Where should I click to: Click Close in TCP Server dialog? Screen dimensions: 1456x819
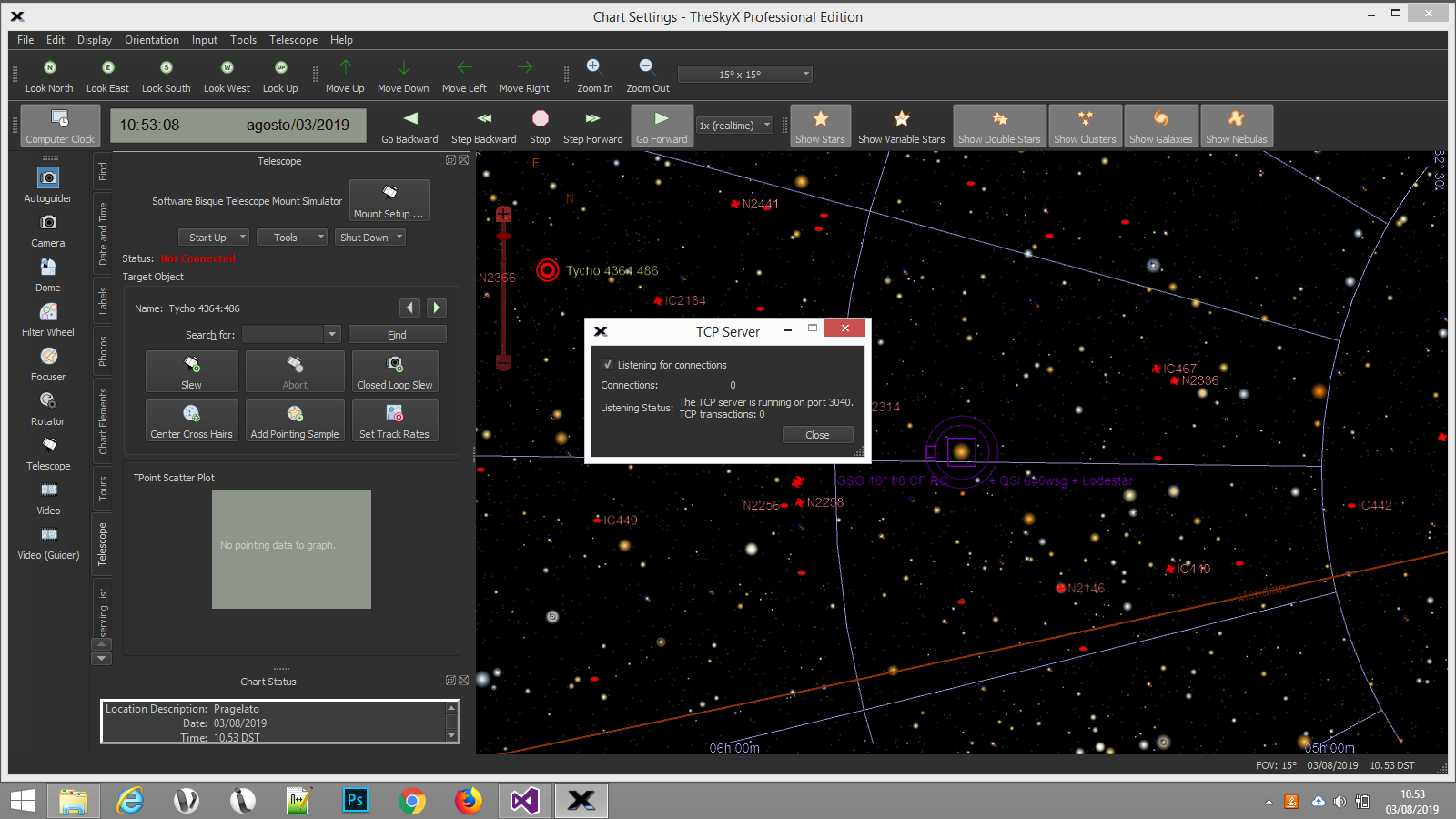point(817,435)
